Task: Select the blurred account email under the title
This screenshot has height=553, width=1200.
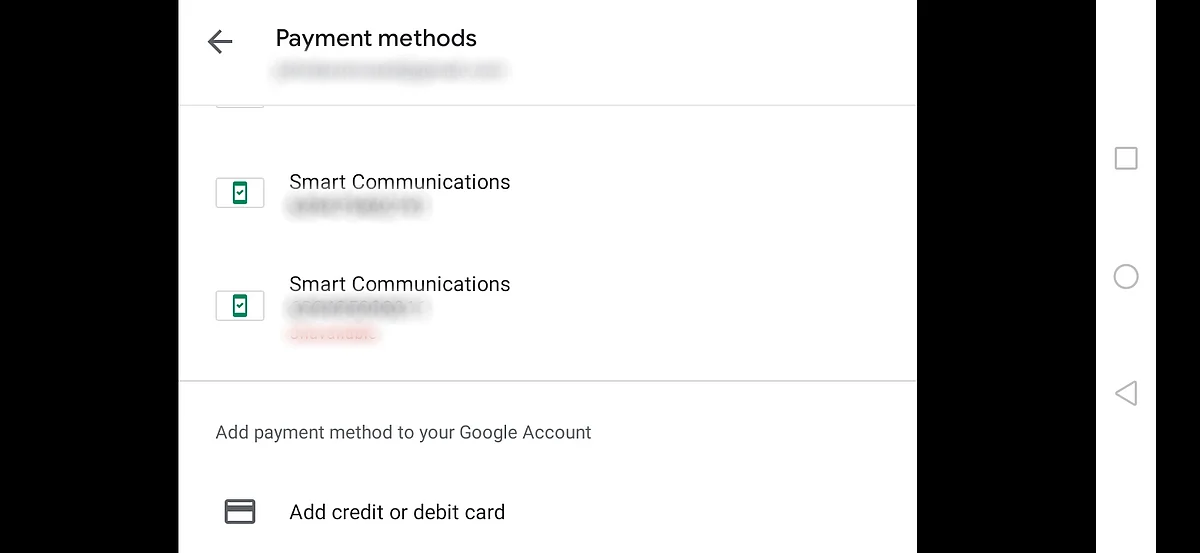Action: tap(389, 70)
